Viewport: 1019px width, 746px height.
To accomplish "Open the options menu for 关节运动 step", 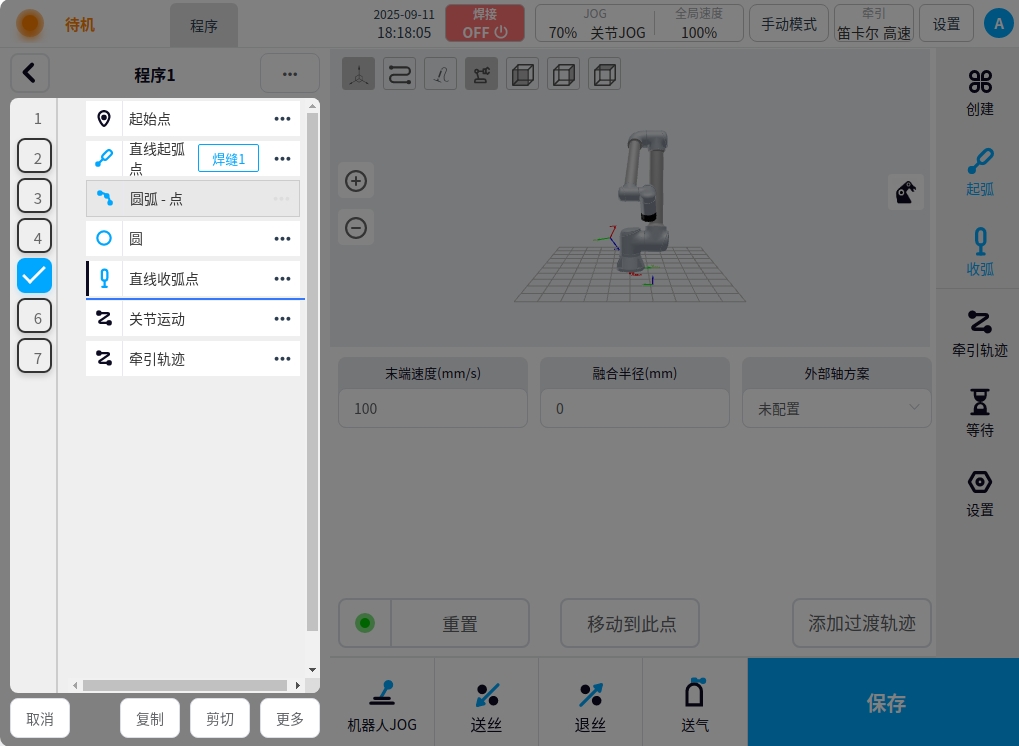I will (282, 319).
